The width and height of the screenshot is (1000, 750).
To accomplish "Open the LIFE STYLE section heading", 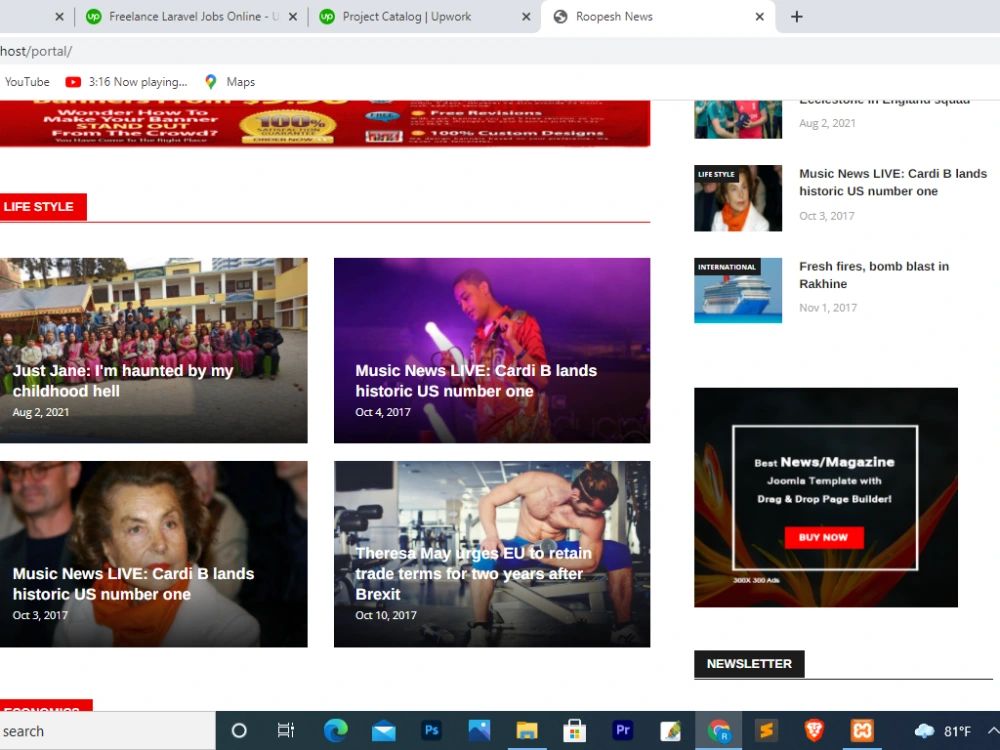I will click(x=39, y=207).
